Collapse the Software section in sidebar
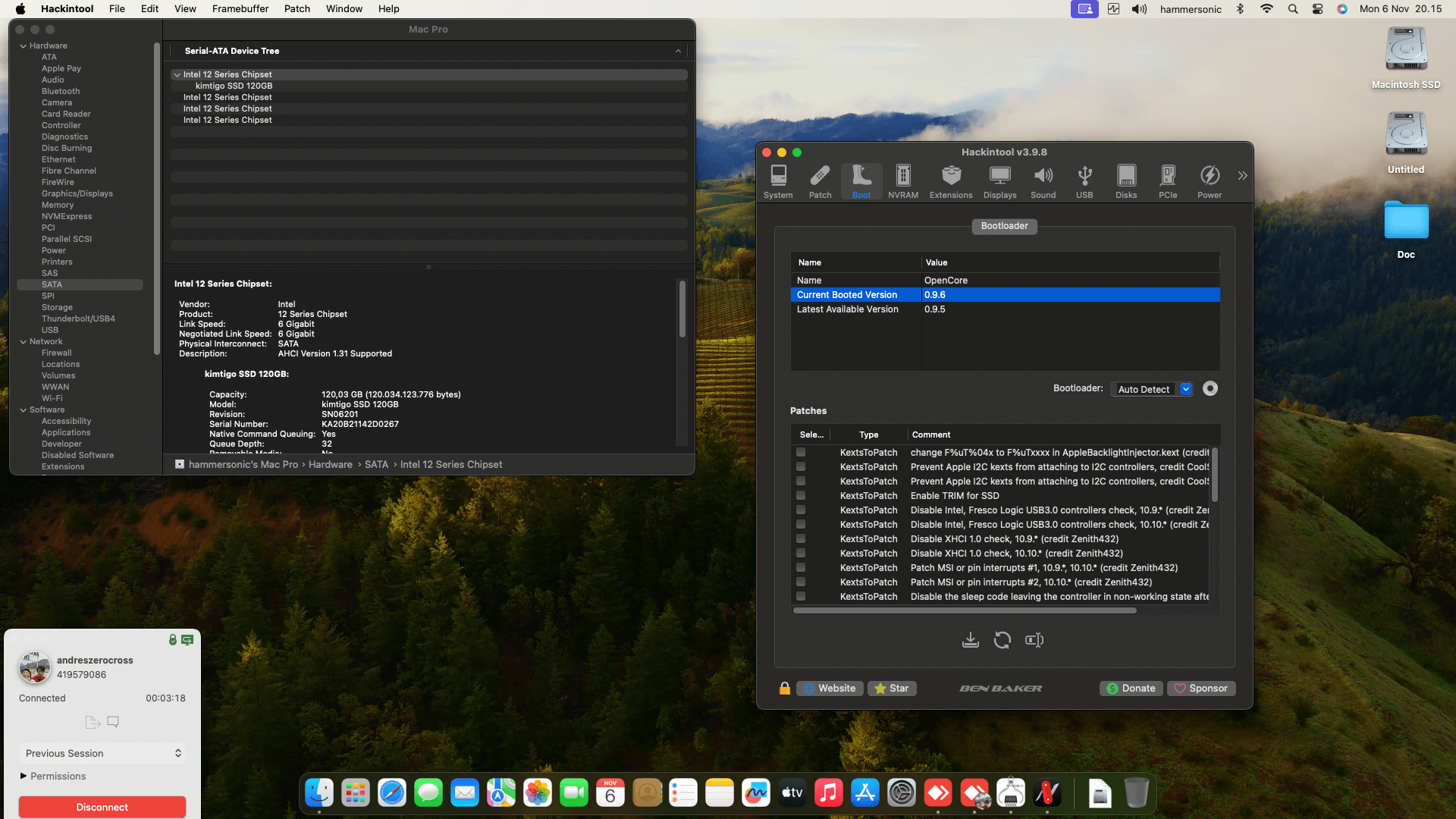 [x=24, y=410]
